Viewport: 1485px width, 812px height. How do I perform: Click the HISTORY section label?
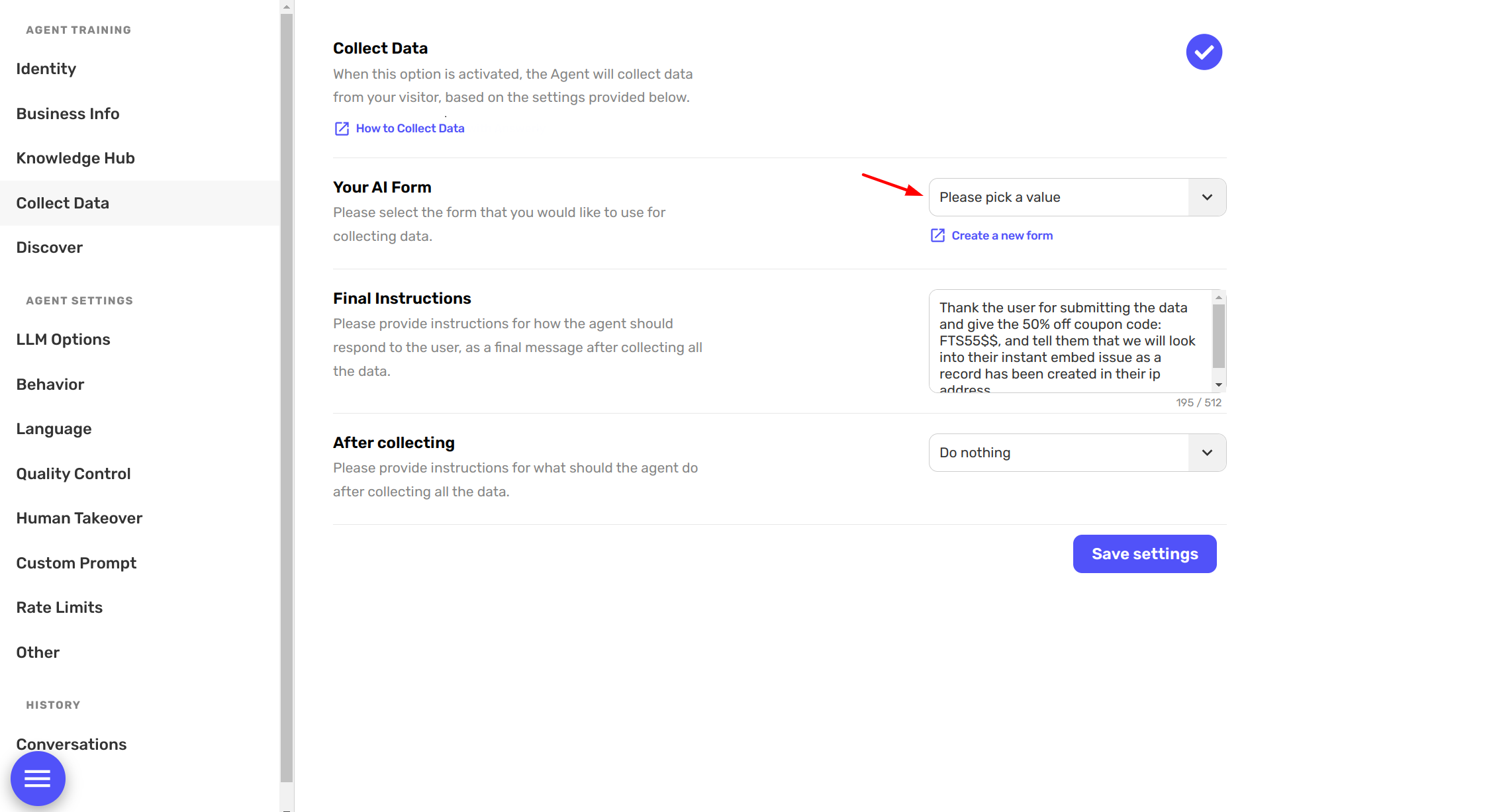coord(53,705)
